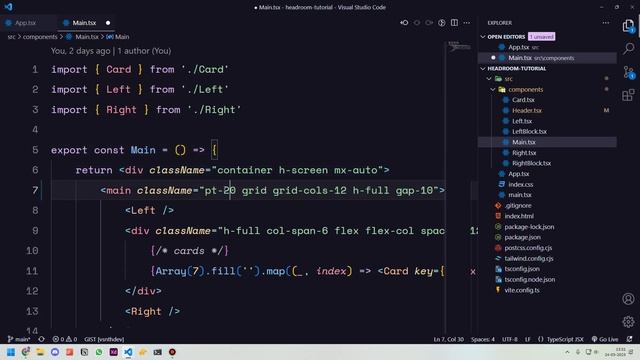Click unsaved dot on Main.tsx tab
This screenshot has height=360, width=640.
click(x=108, y=23)
